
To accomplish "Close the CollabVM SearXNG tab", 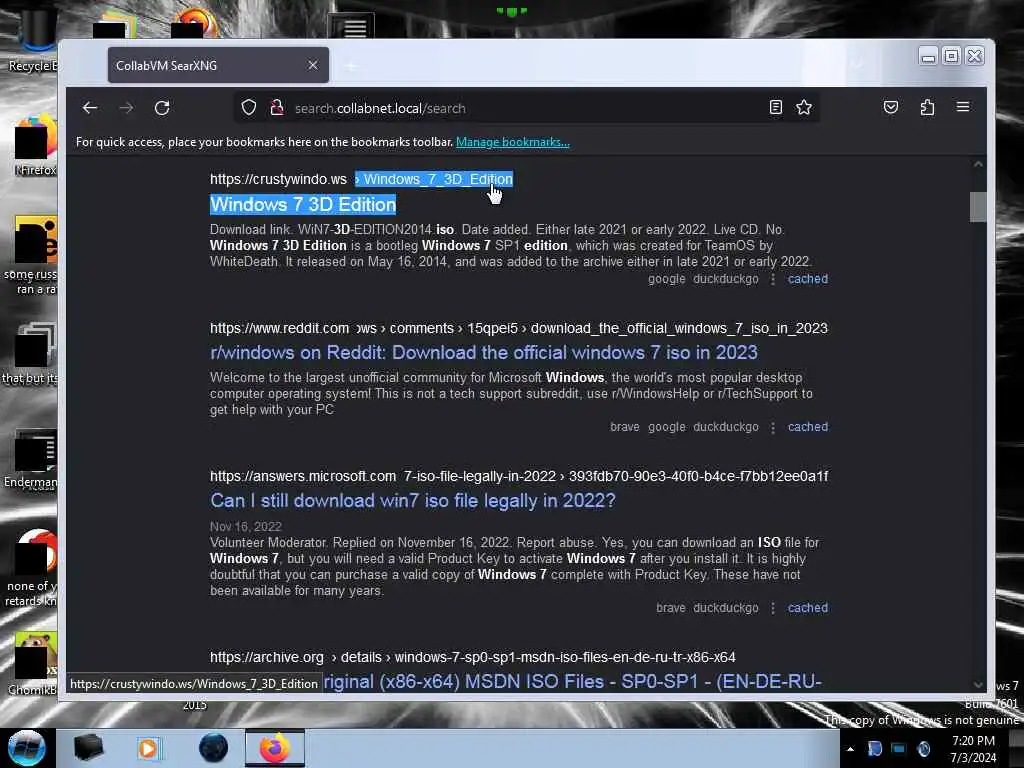I will tap(313, 65).
